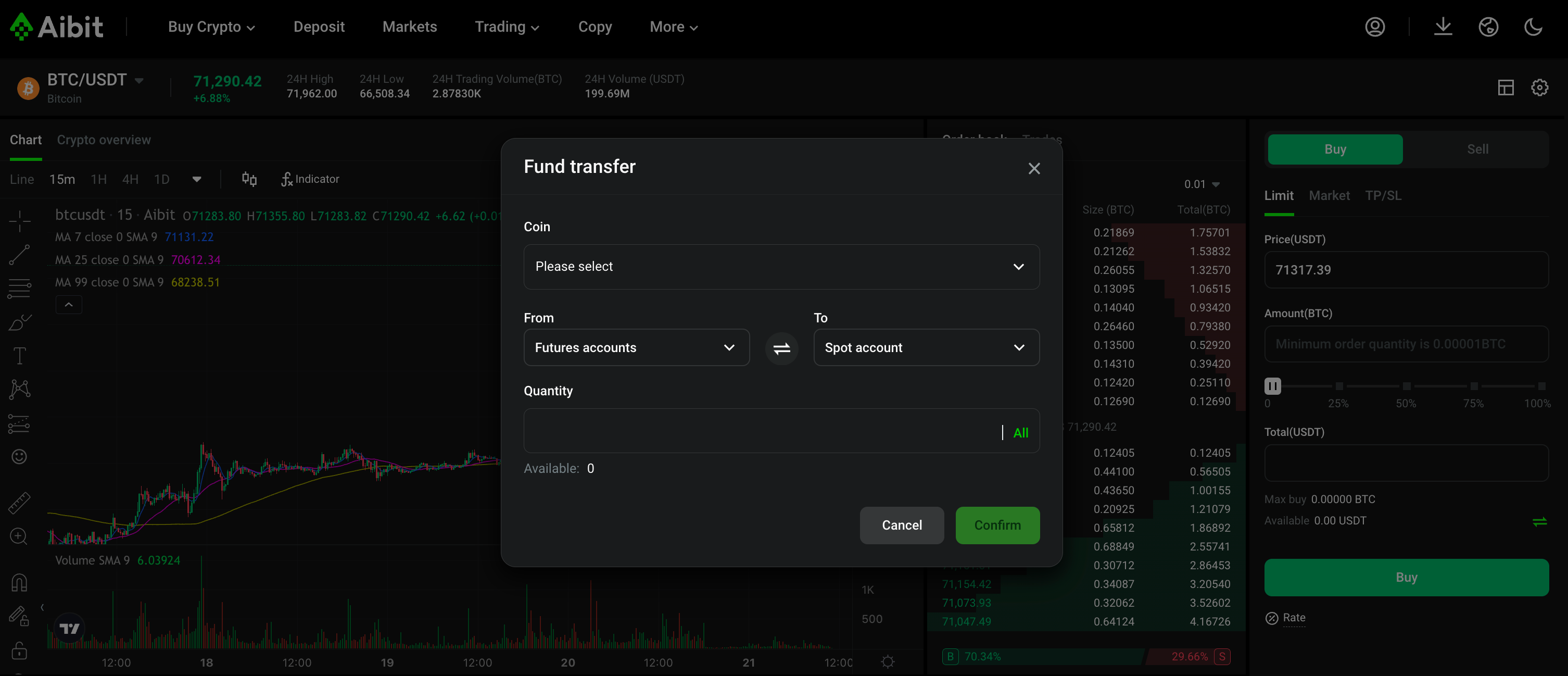This screenshot has height=676, width=1568.
Task: Click the download app icon
Action: point(1443,27)
